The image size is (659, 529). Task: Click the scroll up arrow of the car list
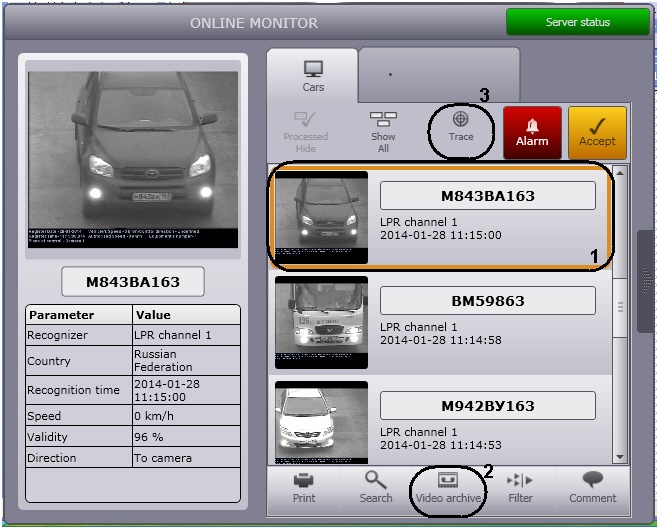[620, 173]
